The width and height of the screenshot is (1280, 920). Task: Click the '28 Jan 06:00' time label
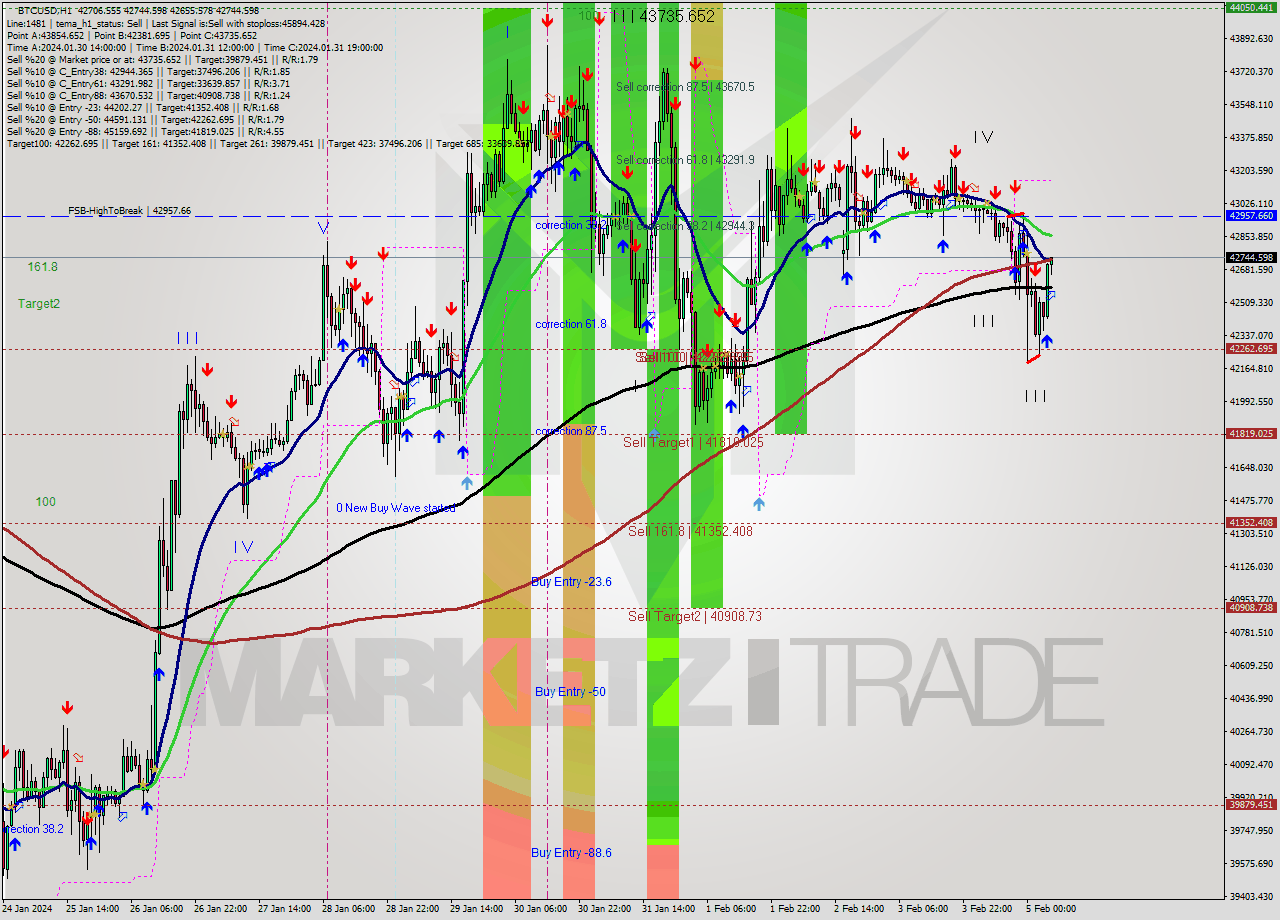tap(349, 909)
